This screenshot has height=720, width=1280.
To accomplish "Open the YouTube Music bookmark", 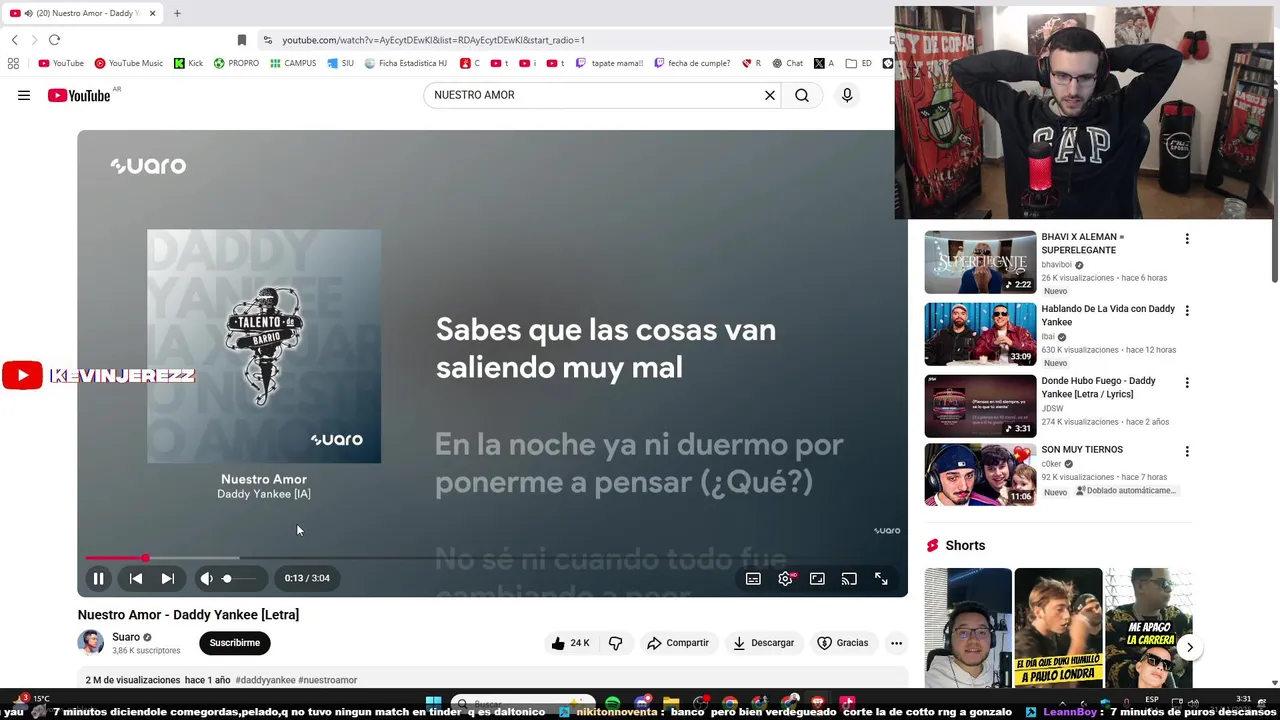I will coord(128,63).
